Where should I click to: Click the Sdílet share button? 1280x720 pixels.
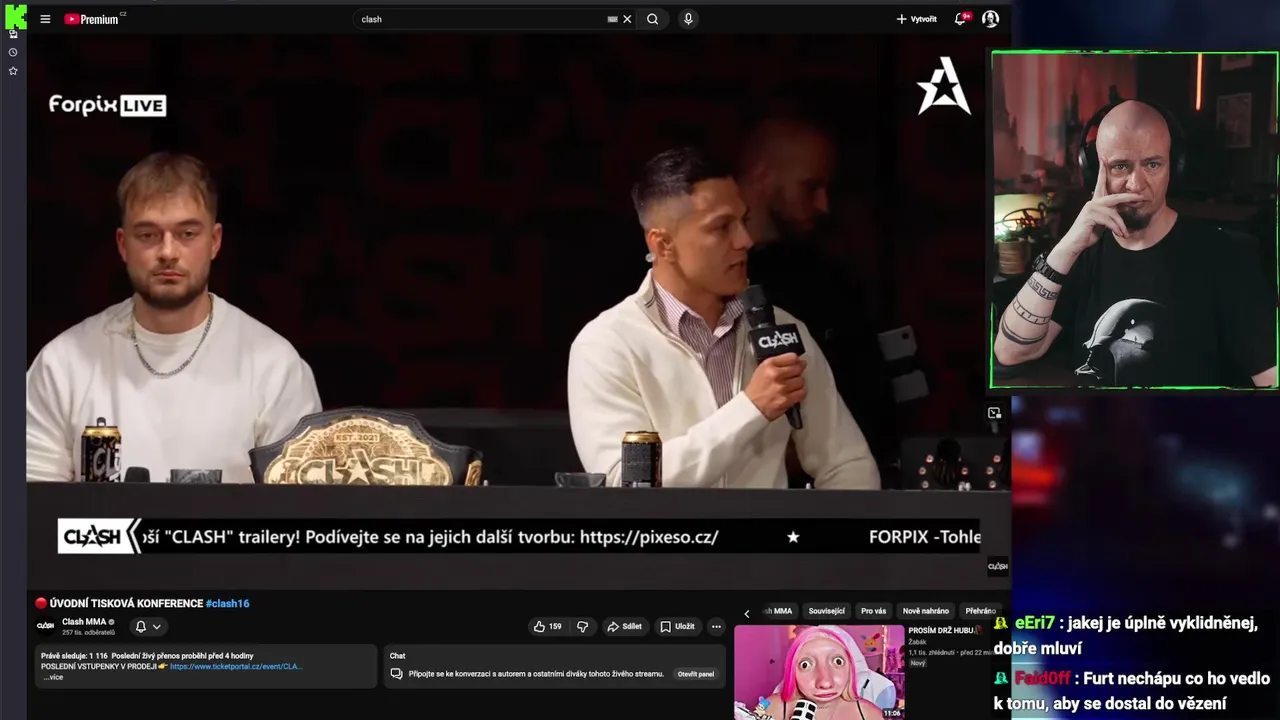[x=624, y=627]
